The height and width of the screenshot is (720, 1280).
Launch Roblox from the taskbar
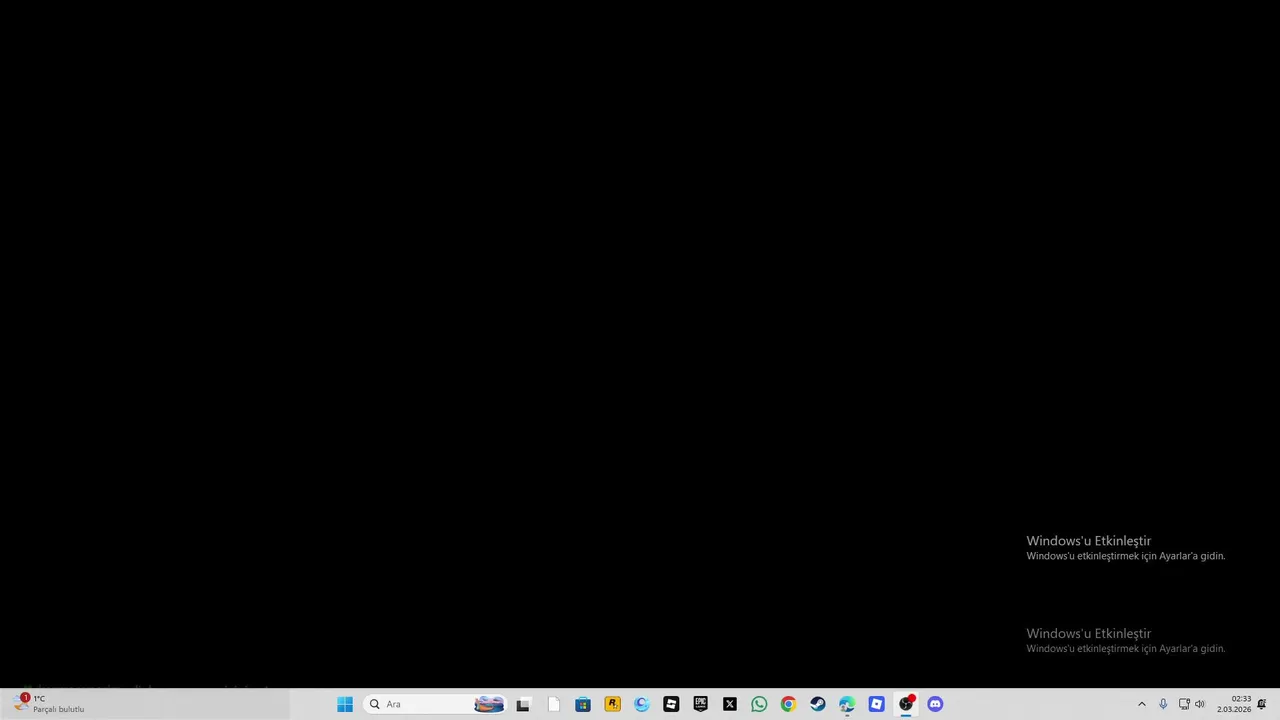coord(671,704)
